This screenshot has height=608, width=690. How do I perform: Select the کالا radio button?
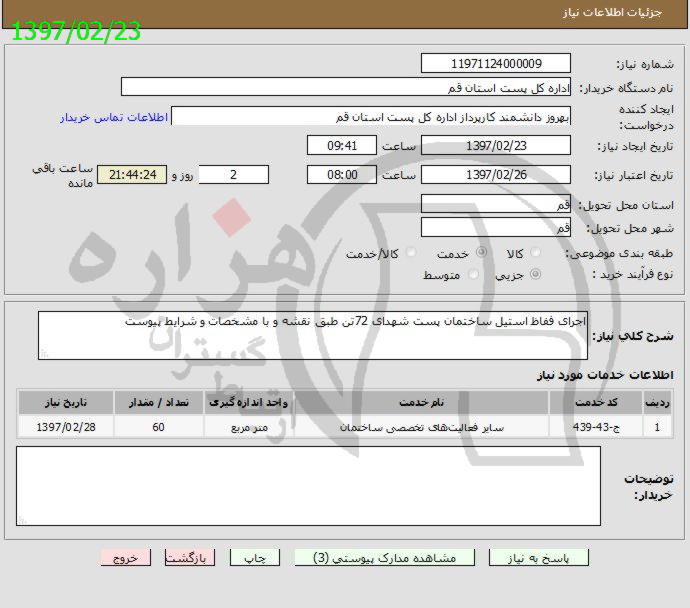click(x=536, y=253)
